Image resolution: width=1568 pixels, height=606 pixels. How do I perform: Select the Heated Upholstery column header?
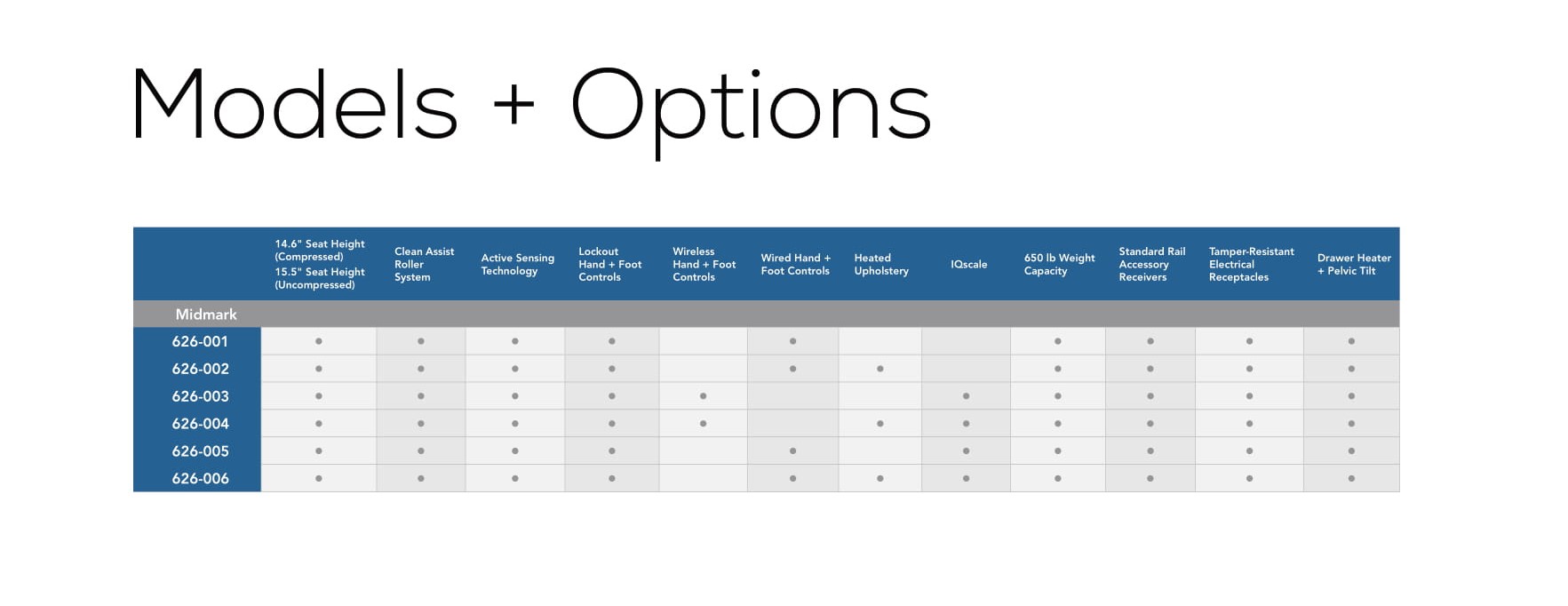tap(880, 265)
